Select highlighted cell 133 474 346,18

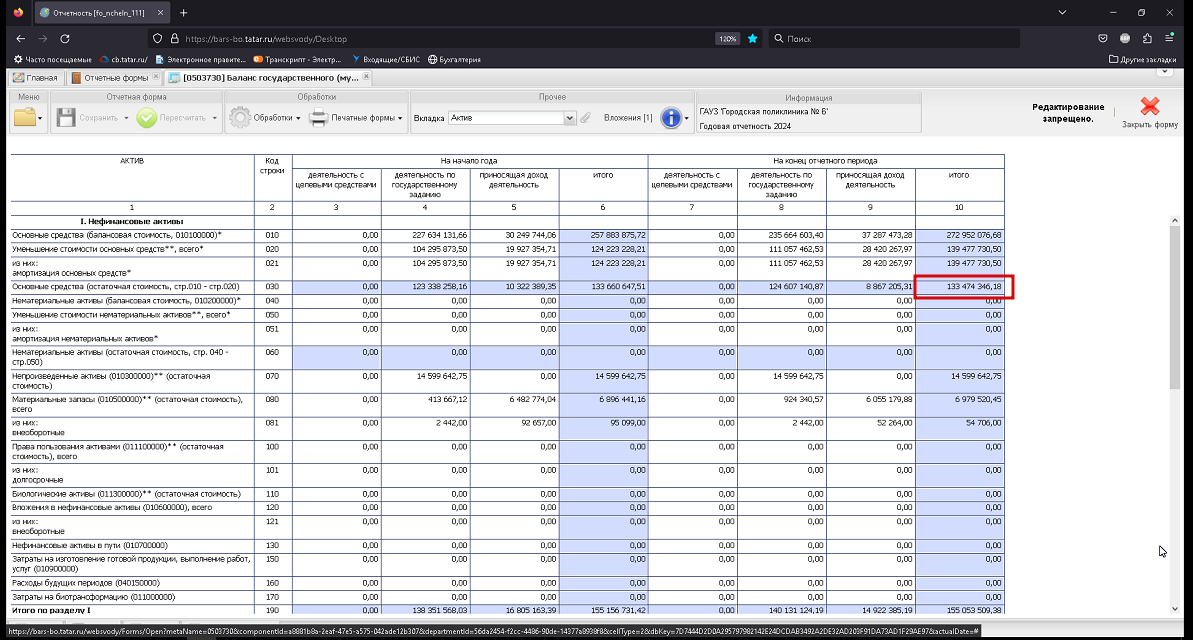959,287
